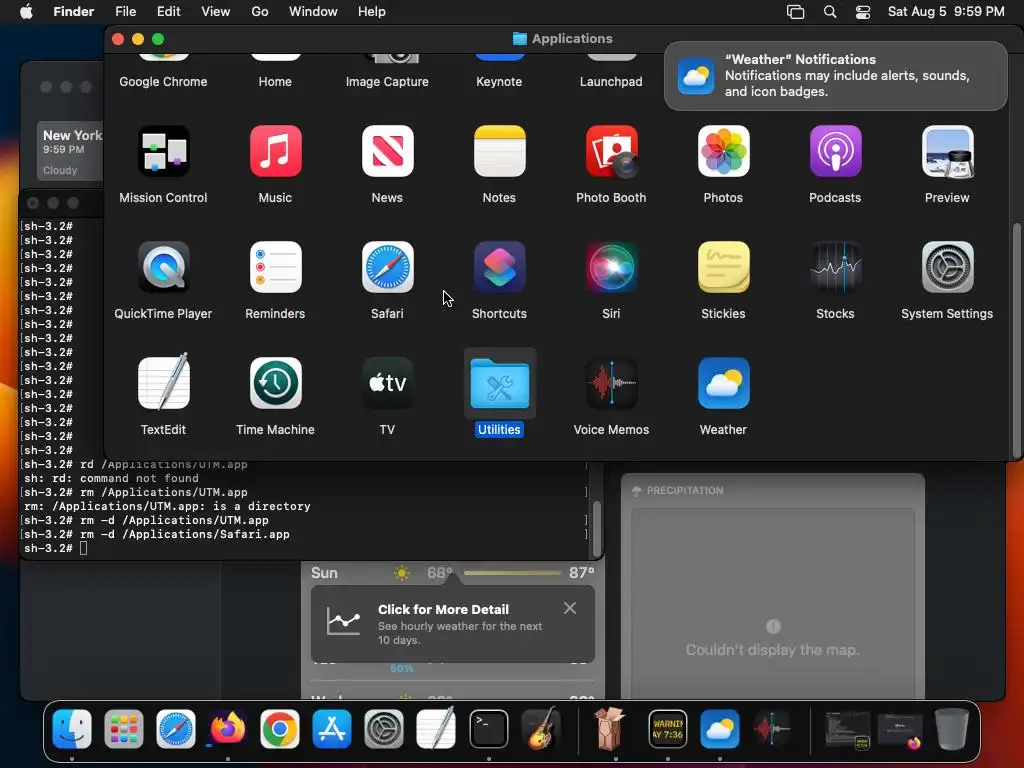This screenshot has width=1024, height=768.
Task: Select the Notes app icon
Action: coord(500,152)
